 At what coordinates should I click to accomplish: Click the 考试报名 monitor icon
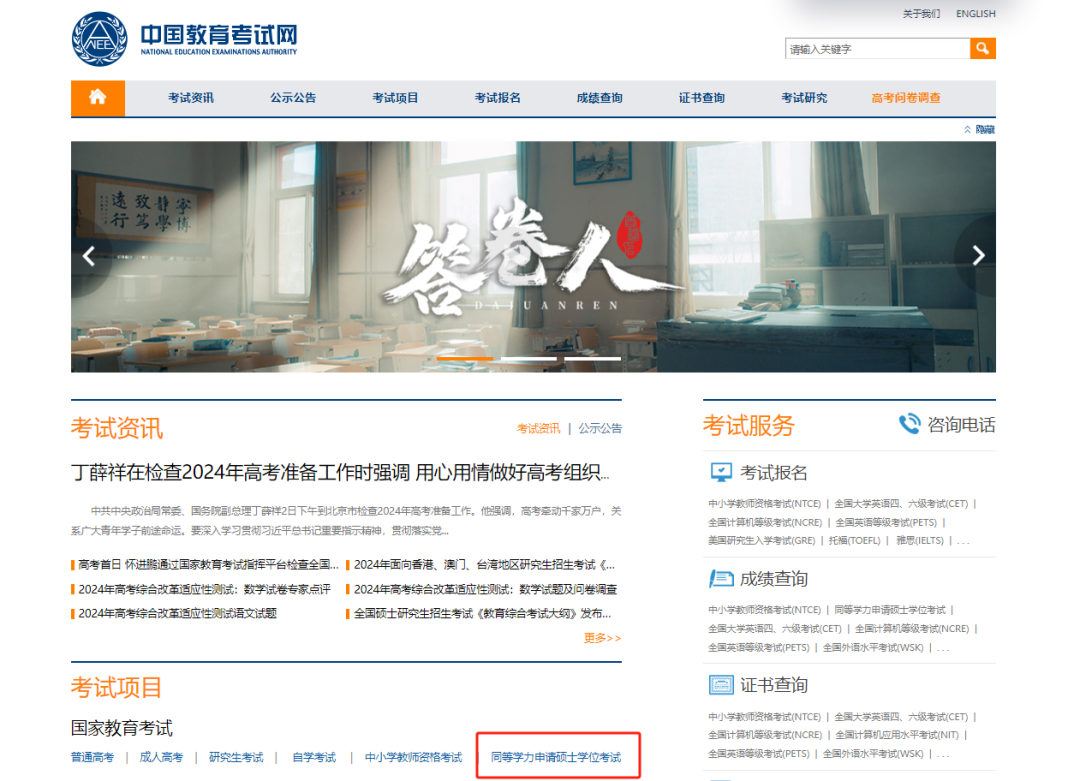[x=720, y=472]
